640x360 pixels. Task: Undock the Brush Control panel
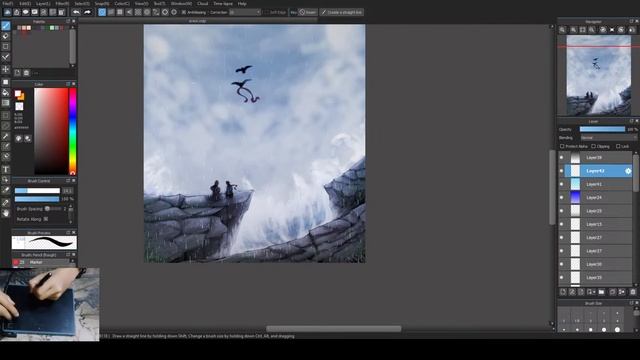coord(68,180)
